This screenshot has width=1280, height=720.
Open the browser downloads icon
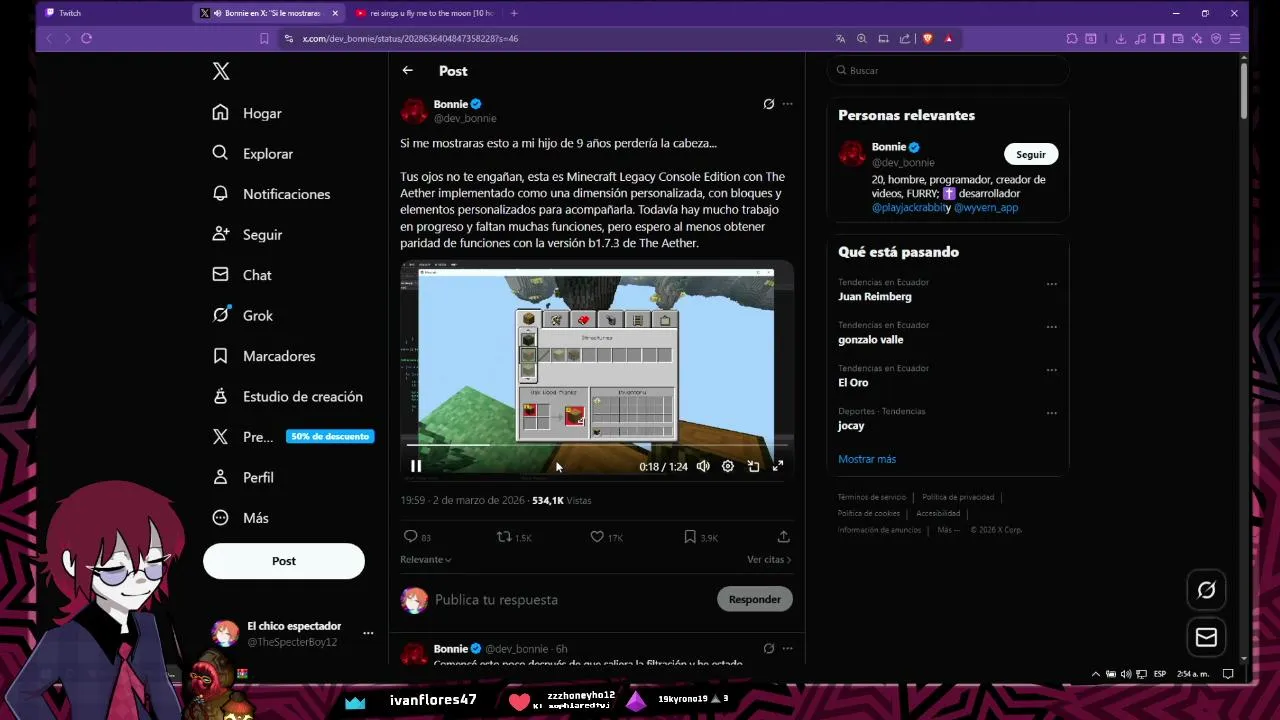pos(1120,38)
